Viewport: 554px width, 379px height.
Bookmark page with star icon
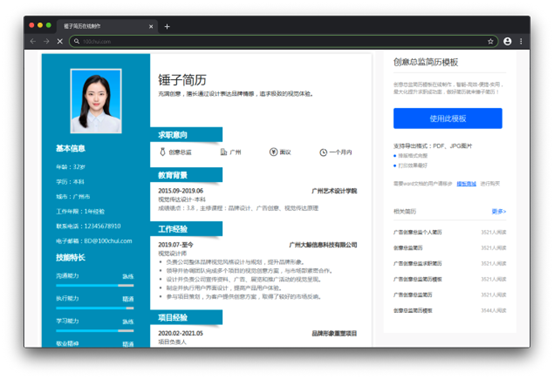(490, 41)
